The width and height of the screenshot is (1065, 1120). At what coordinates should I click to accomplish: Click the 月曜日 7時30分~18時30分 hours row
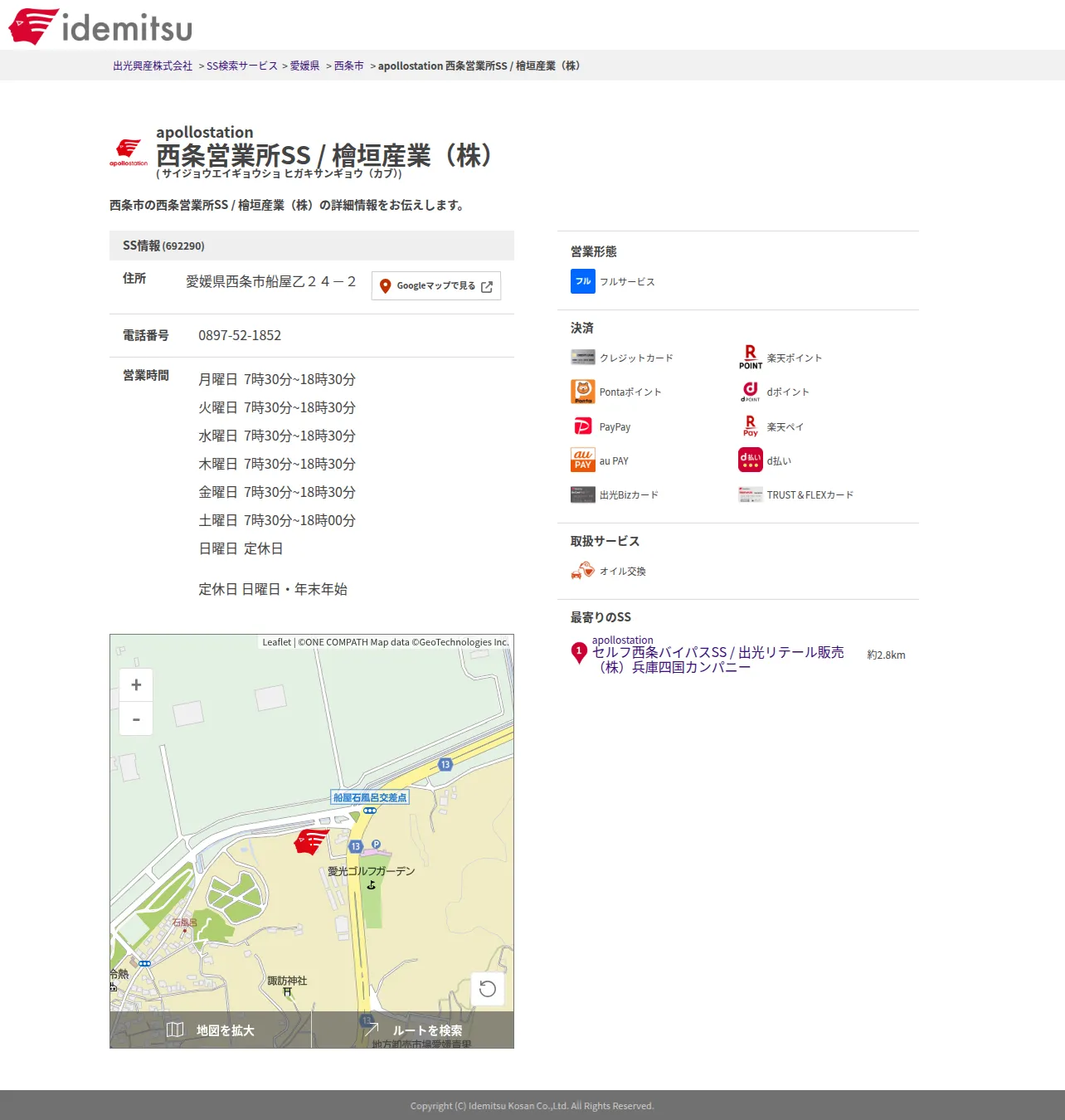(277, 379)
